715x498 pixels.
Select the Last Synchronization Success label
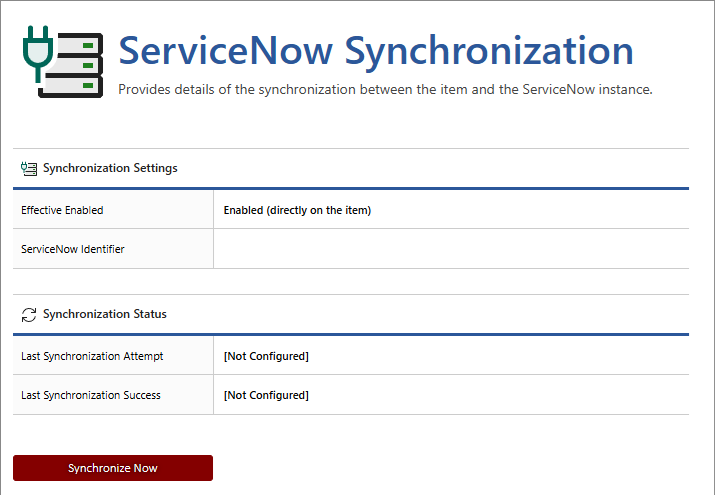[91, 395]
